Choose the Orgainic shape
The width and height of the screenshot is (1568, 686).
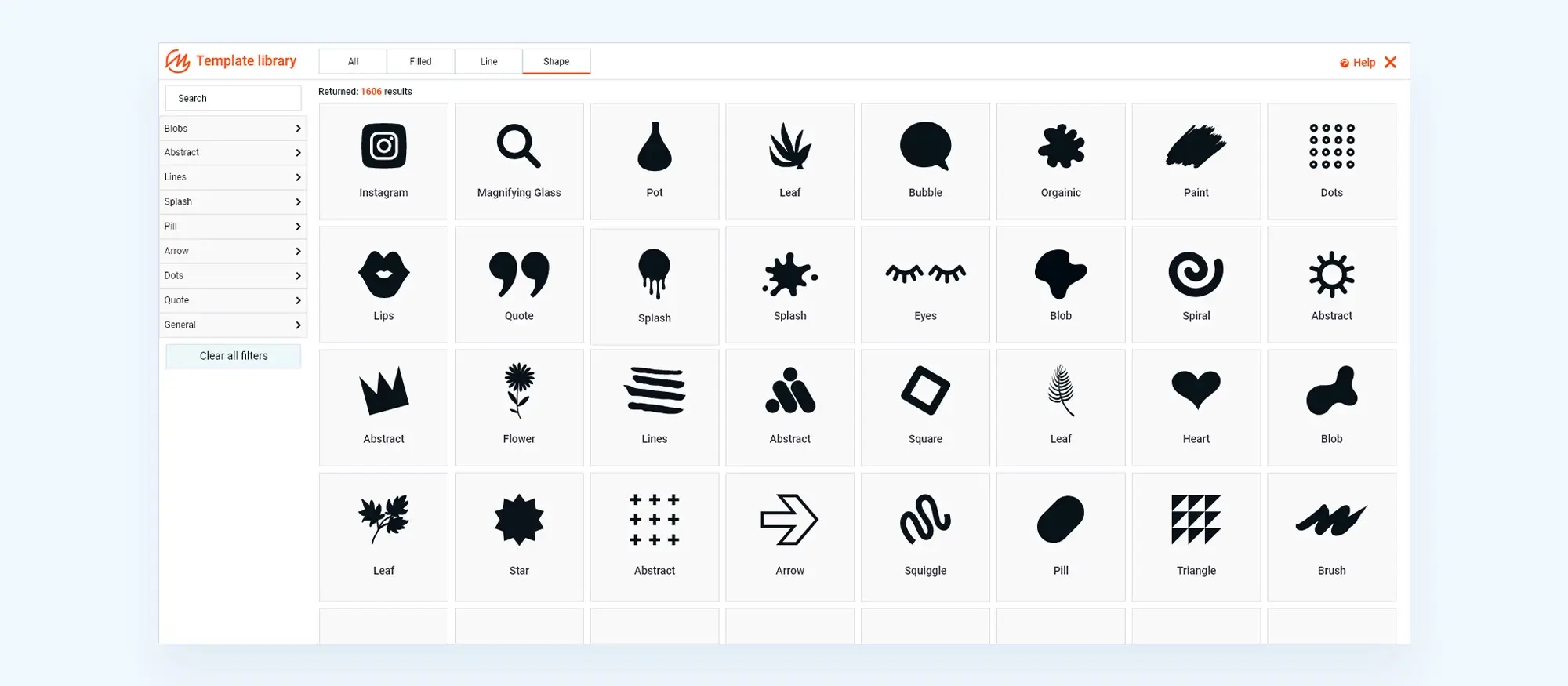[1061, 161]
